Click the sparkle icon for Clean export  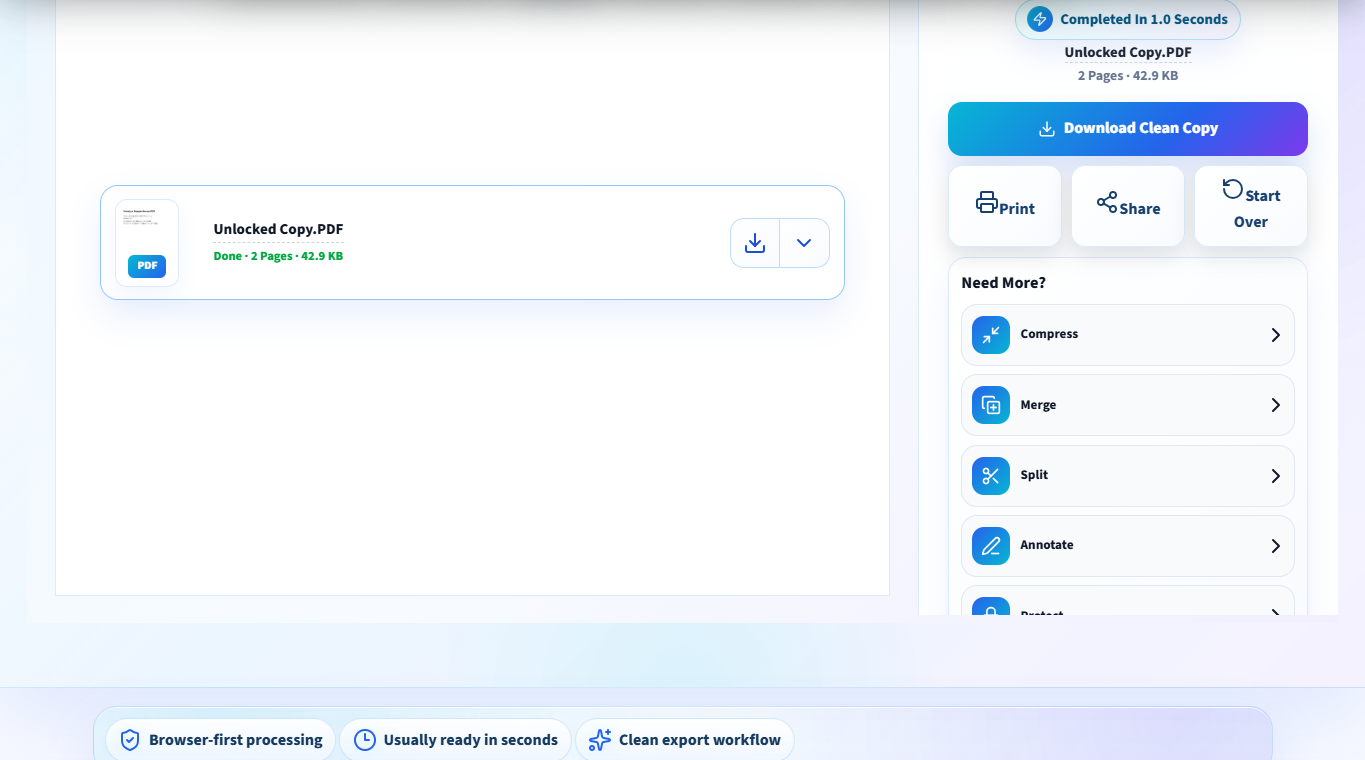click(x=600, y=740)
